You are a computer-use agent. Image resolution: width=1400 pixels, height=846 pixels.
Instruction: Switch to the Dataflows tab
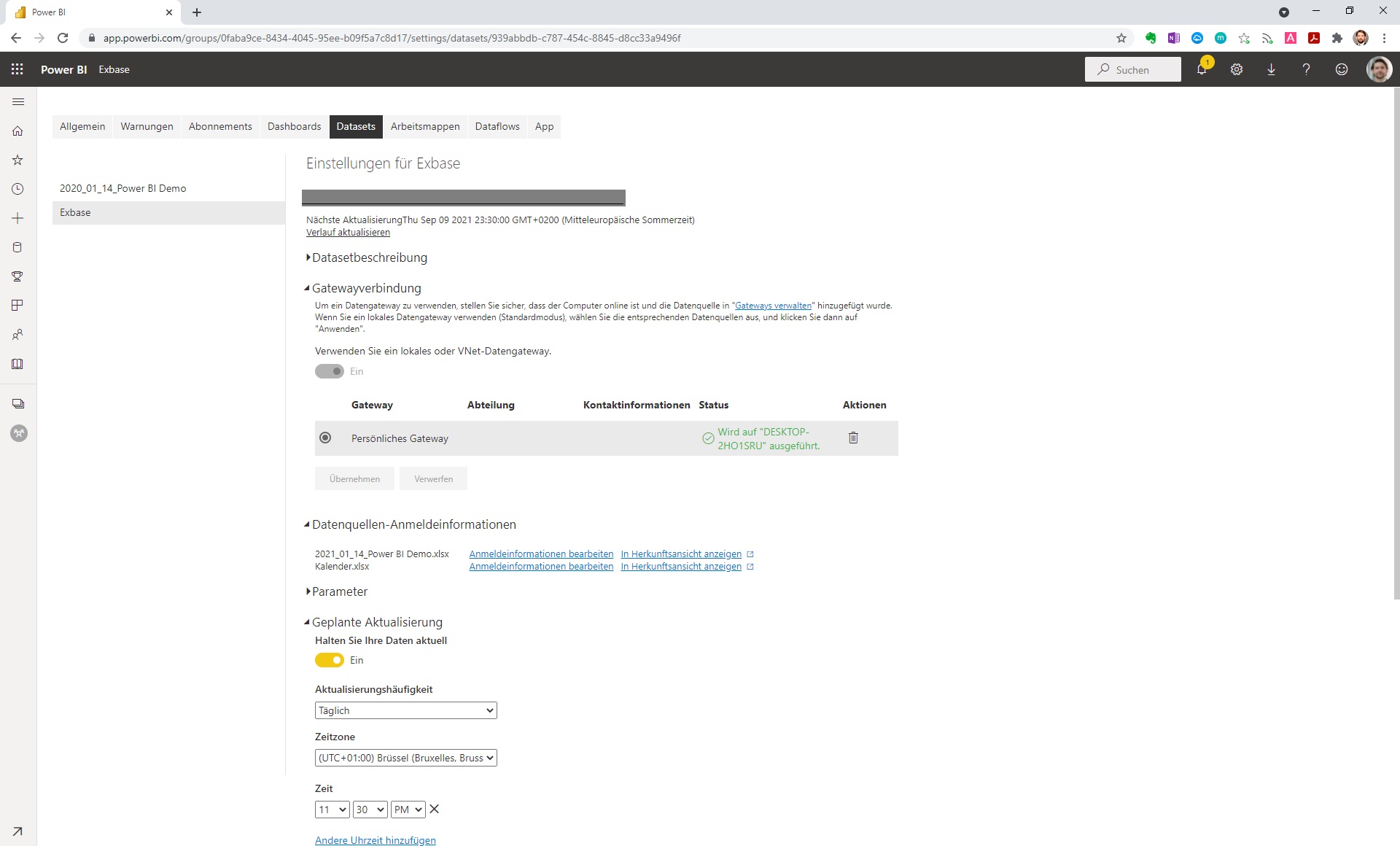click(497, 126)
